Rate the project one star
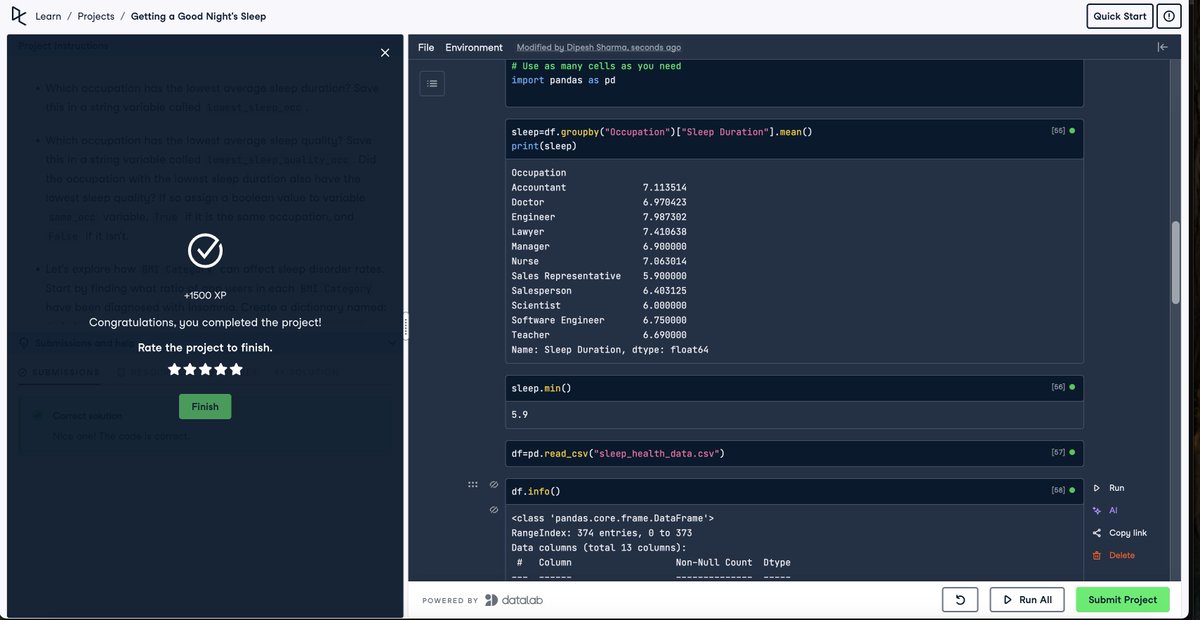 (x=174, y=369)
